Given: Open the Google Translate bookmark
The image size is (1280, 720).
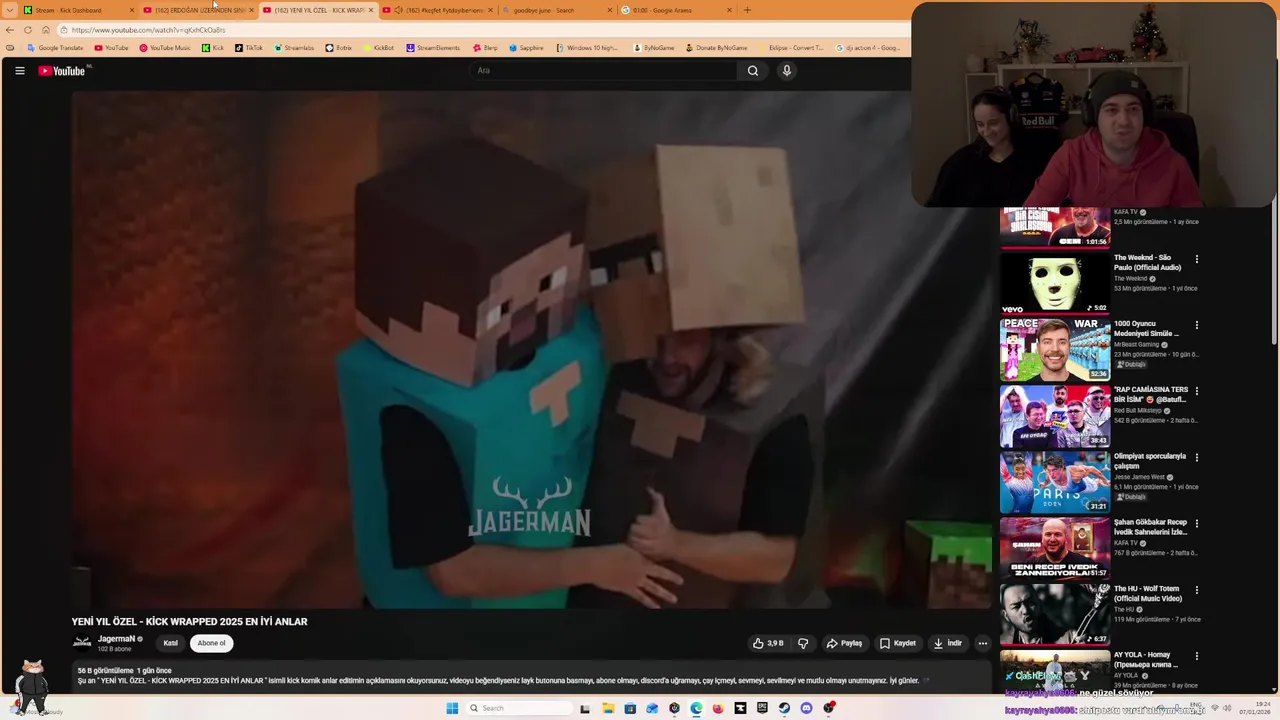Looking at the screenshot, I should [x=55, y=48].
